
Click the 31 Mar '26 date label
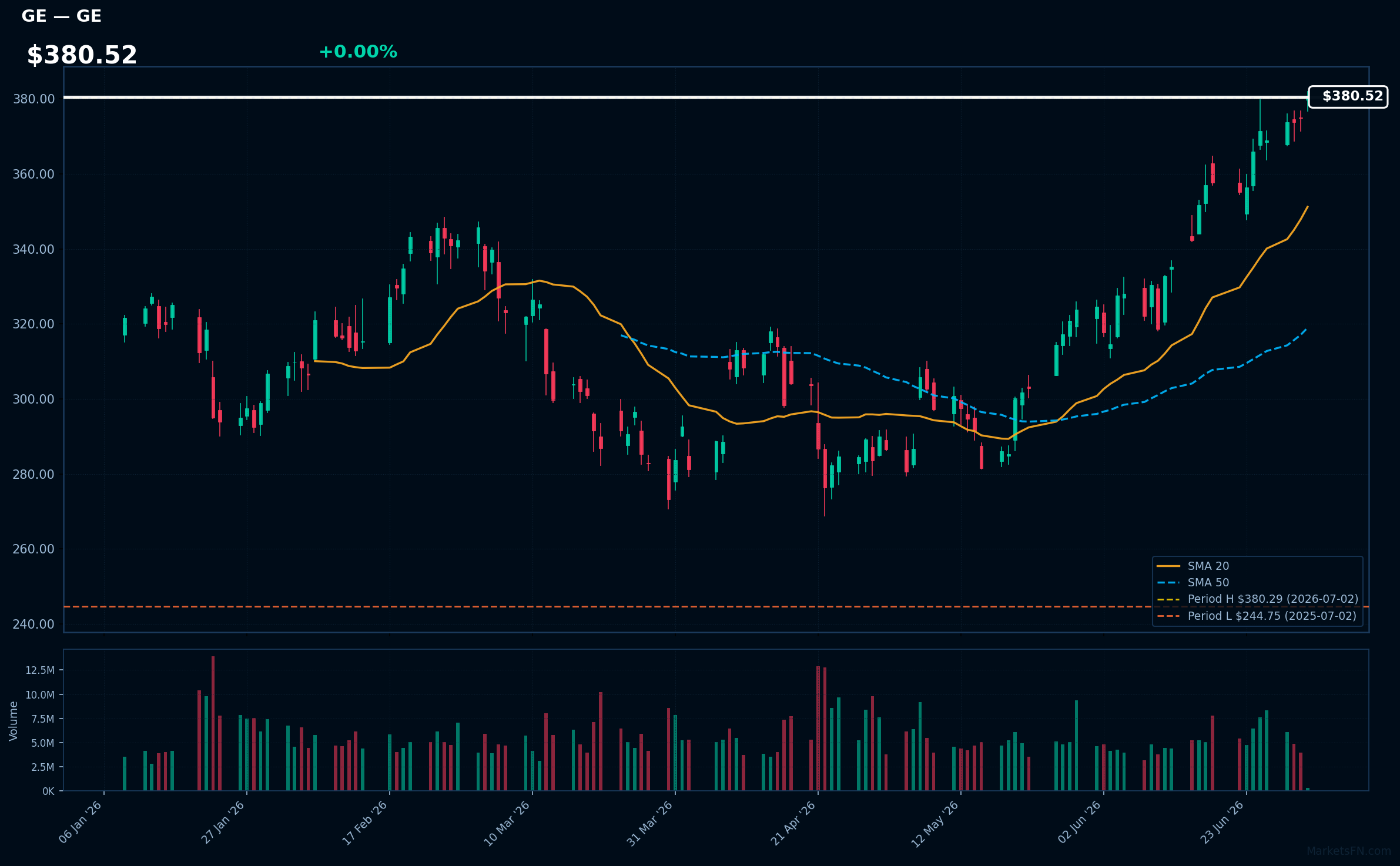click(649, 823)
